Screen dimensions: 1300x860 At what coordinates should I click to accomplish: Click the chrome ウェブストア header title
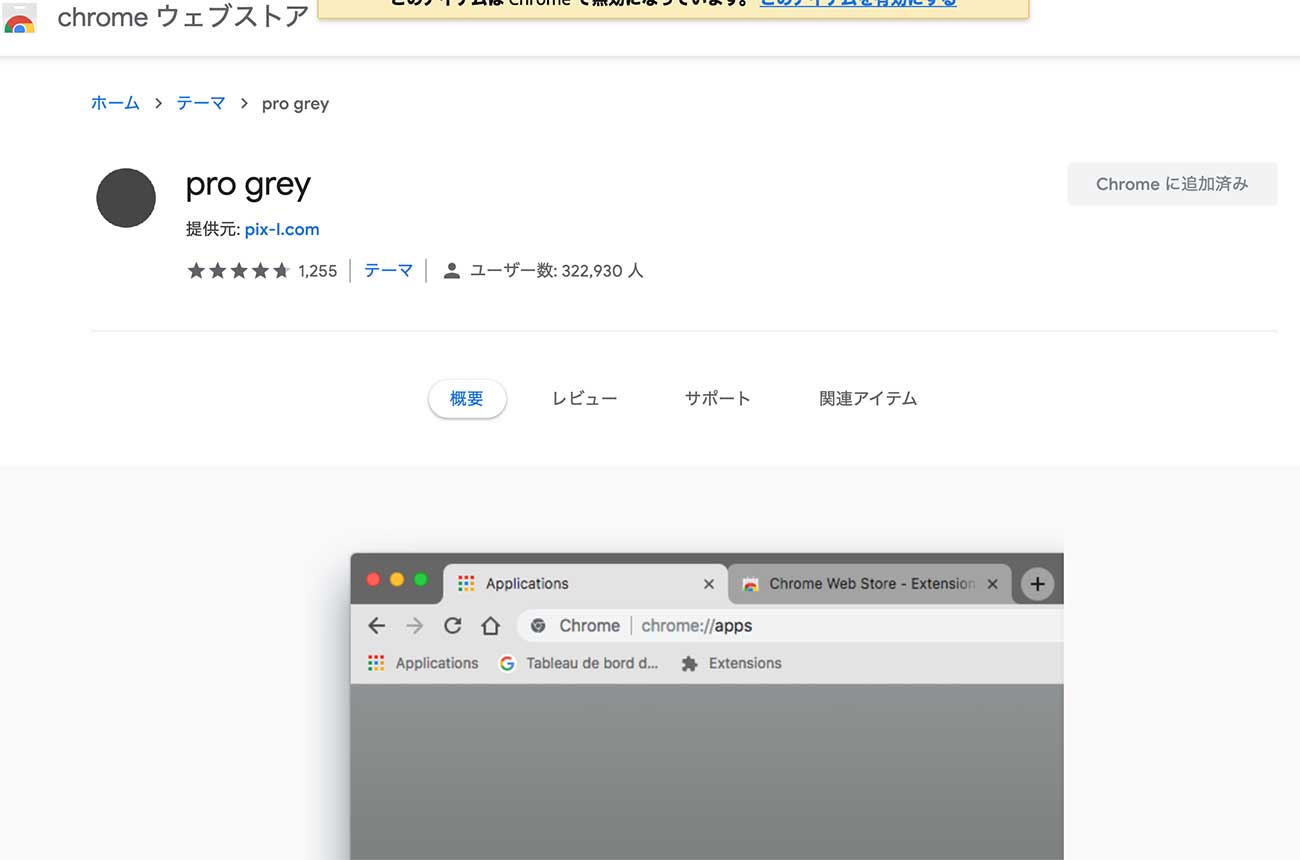[x=183, y=17]
